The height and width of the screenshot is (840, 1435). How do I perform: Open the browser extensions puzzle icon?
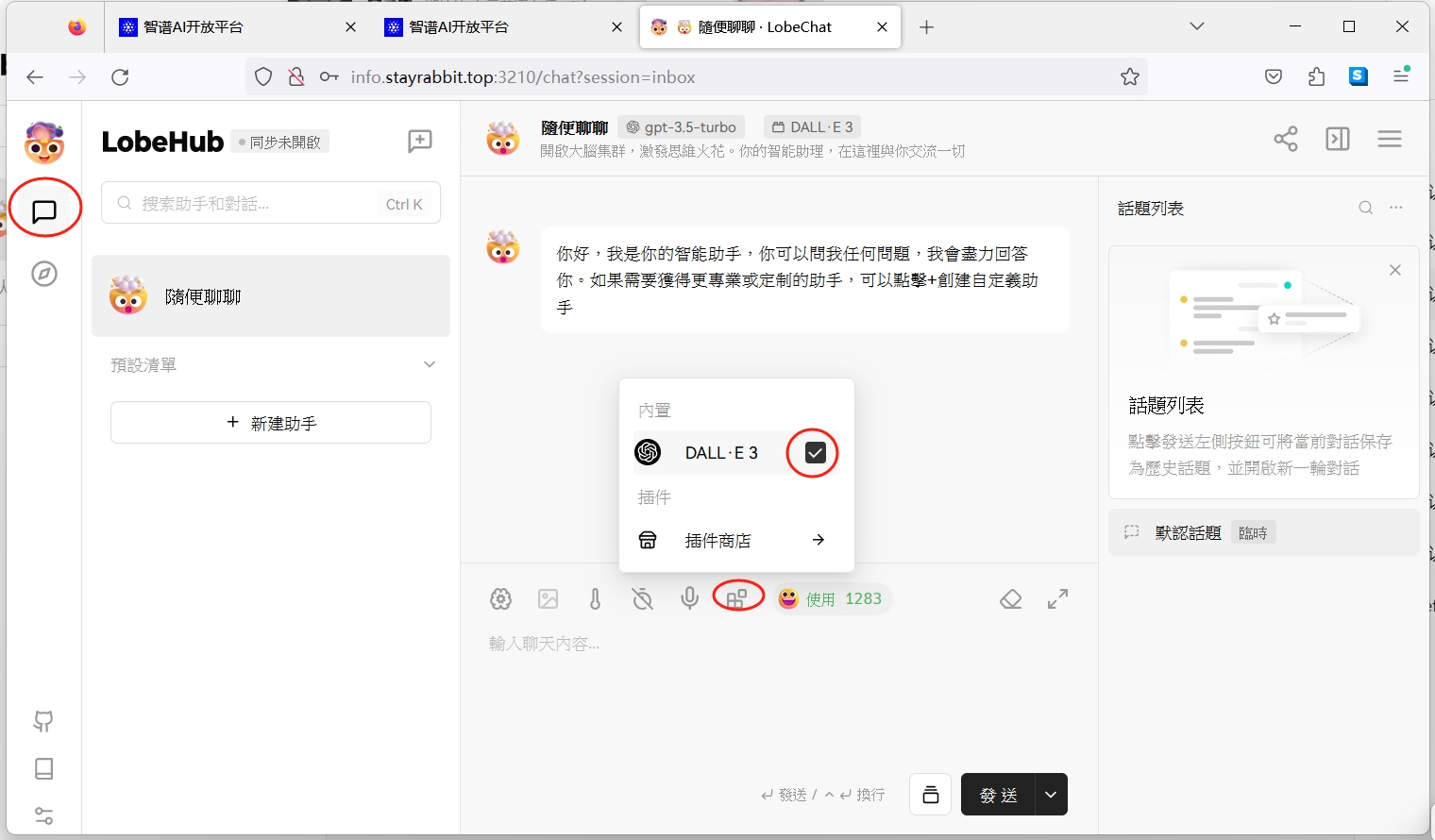1316,76
